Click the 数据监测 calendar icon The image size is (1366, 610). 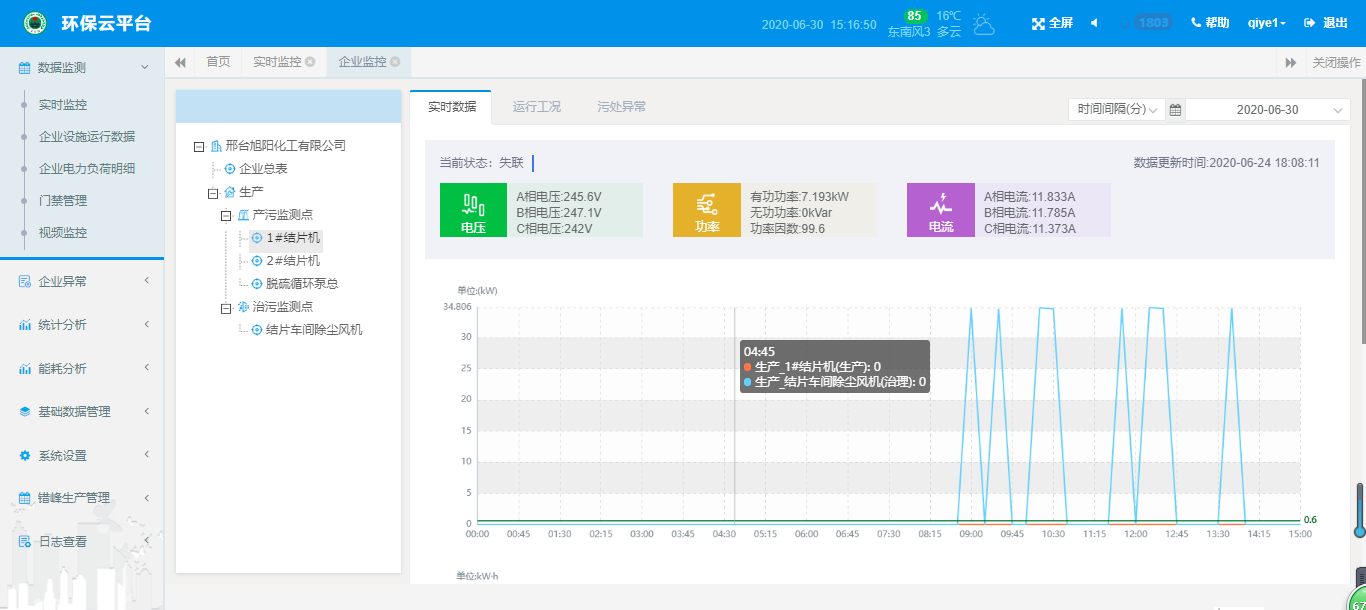point(25,67)
